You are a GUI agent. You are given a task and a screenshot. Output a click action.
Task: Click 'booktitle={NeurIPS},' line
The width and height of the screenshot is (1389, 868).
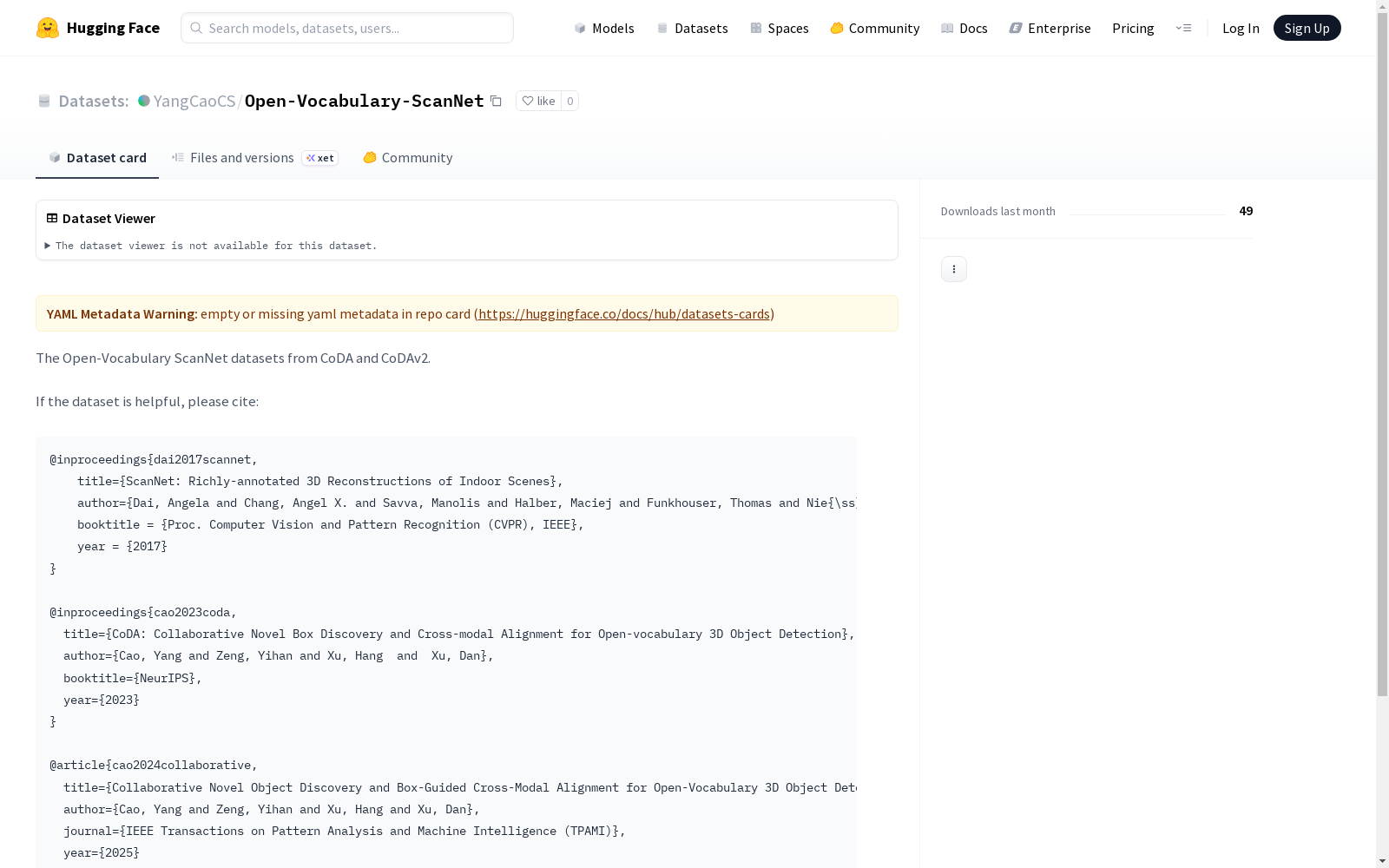tap(133, 678)
